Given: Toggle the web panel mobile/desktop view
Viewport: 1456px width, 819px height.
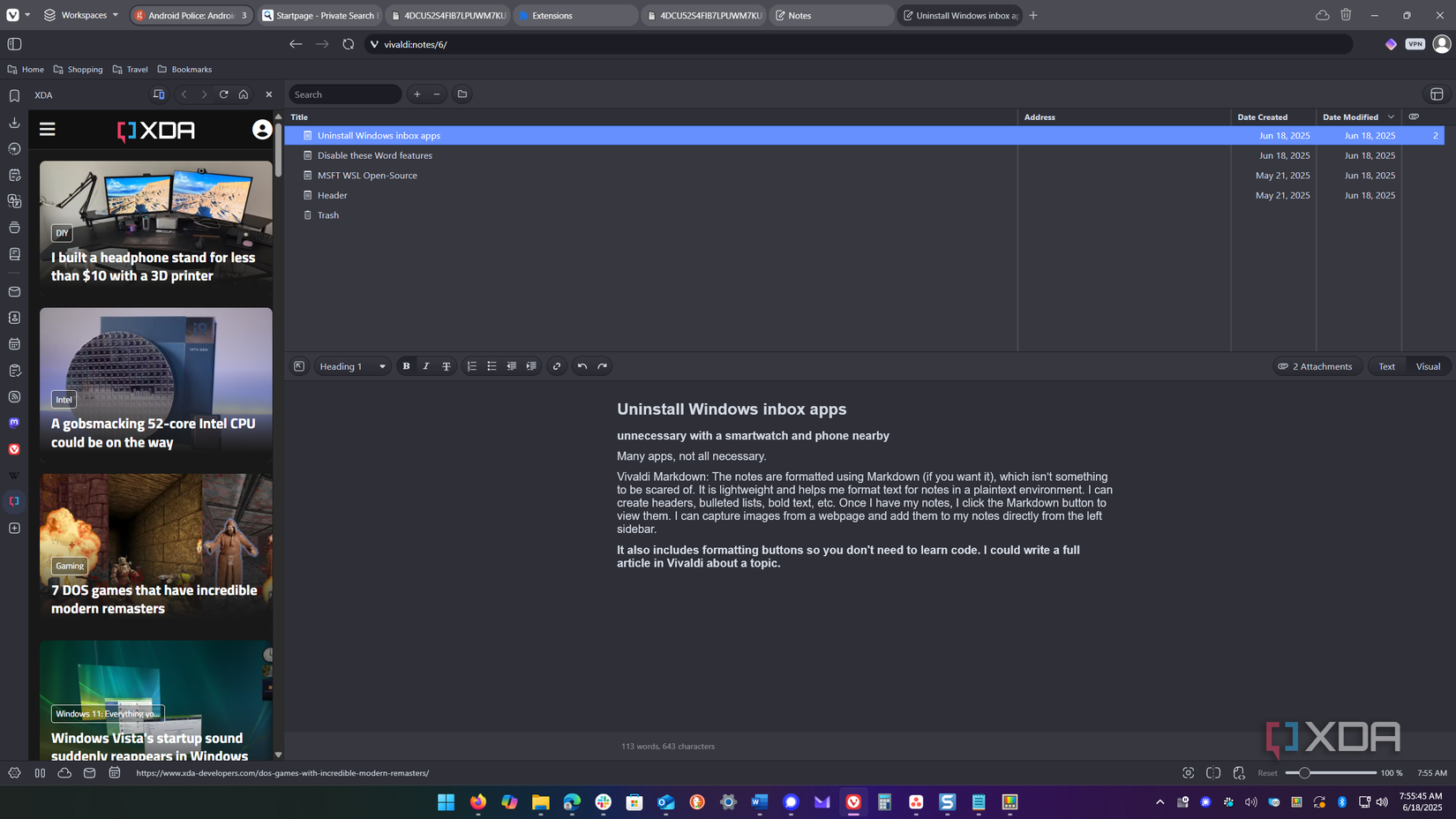Looking at the screenshot, I should point(159,94).
